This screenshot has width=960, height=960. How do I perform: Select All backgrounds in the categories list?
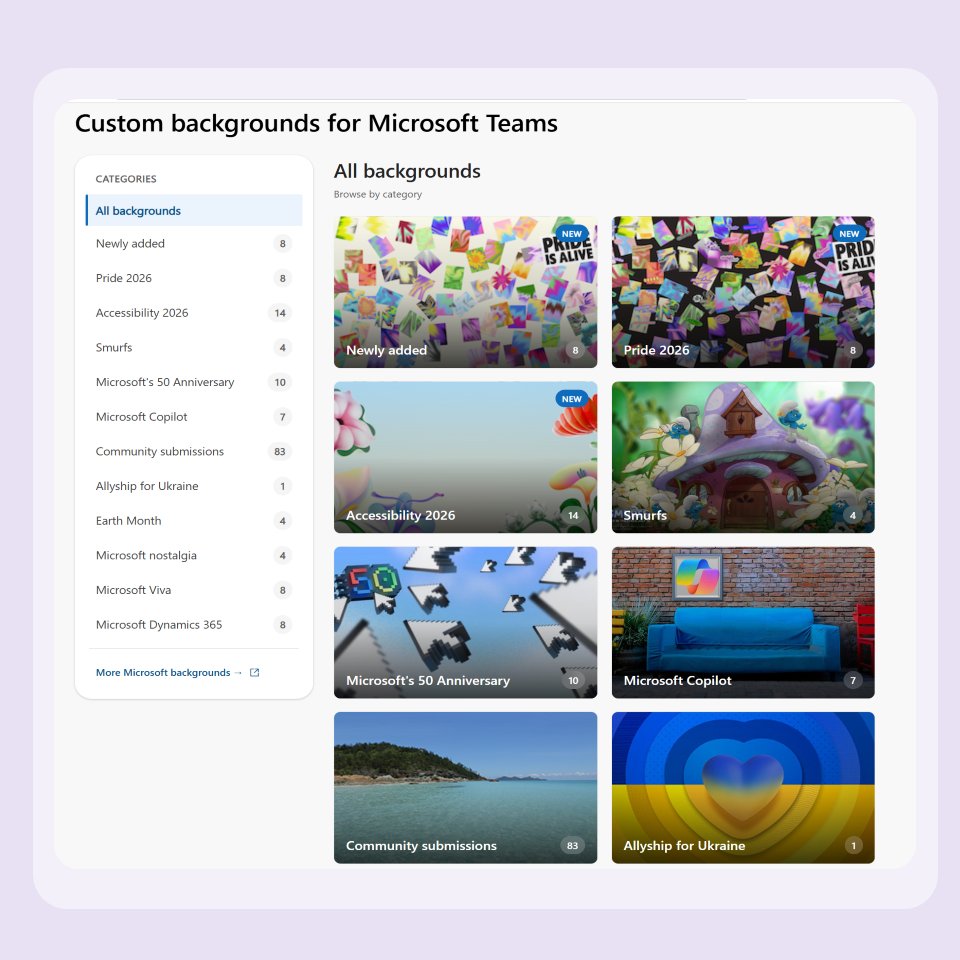click(194, 211)
